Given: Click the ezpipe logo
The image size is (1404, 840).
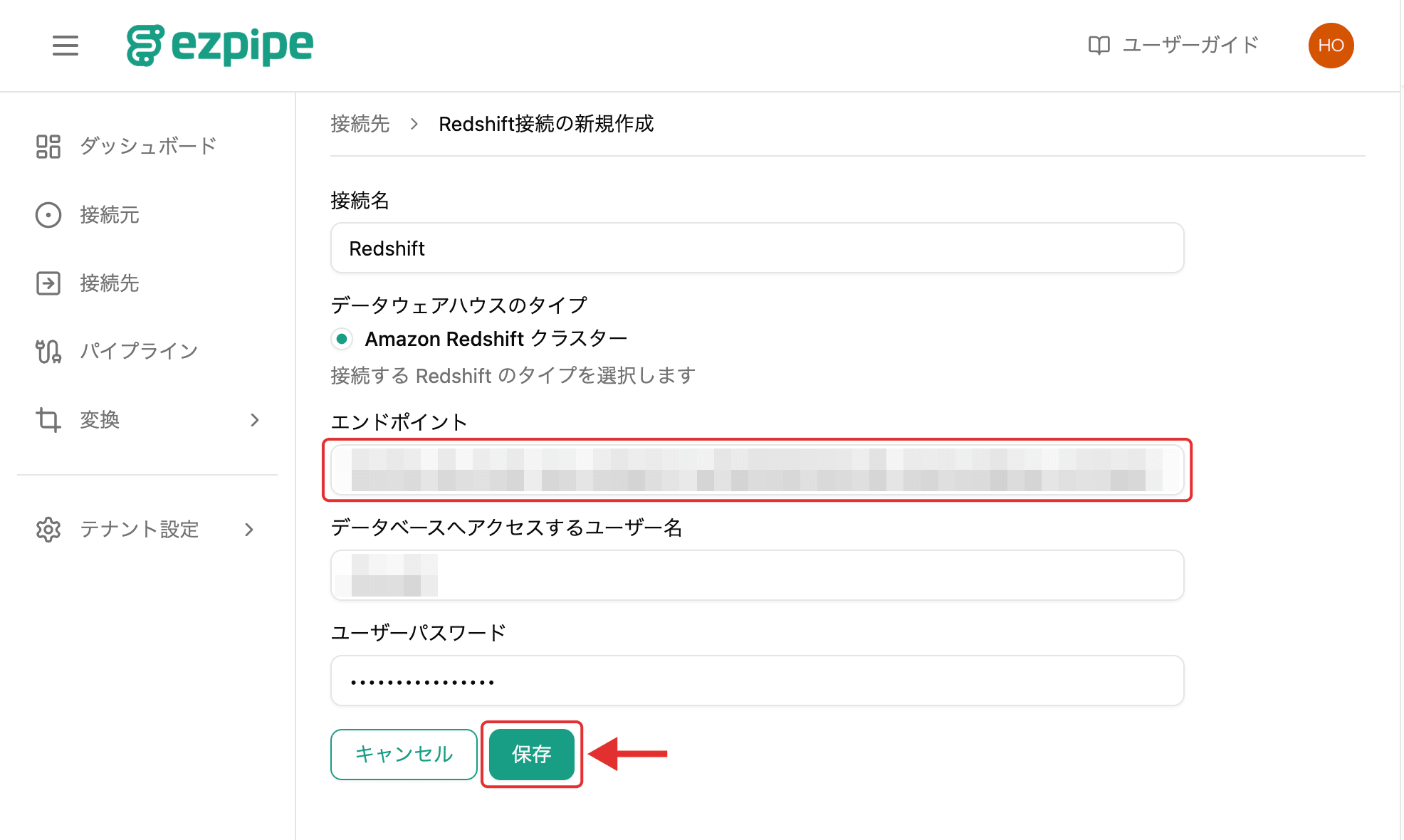Looking at the screenshot, I should [219, 46].
